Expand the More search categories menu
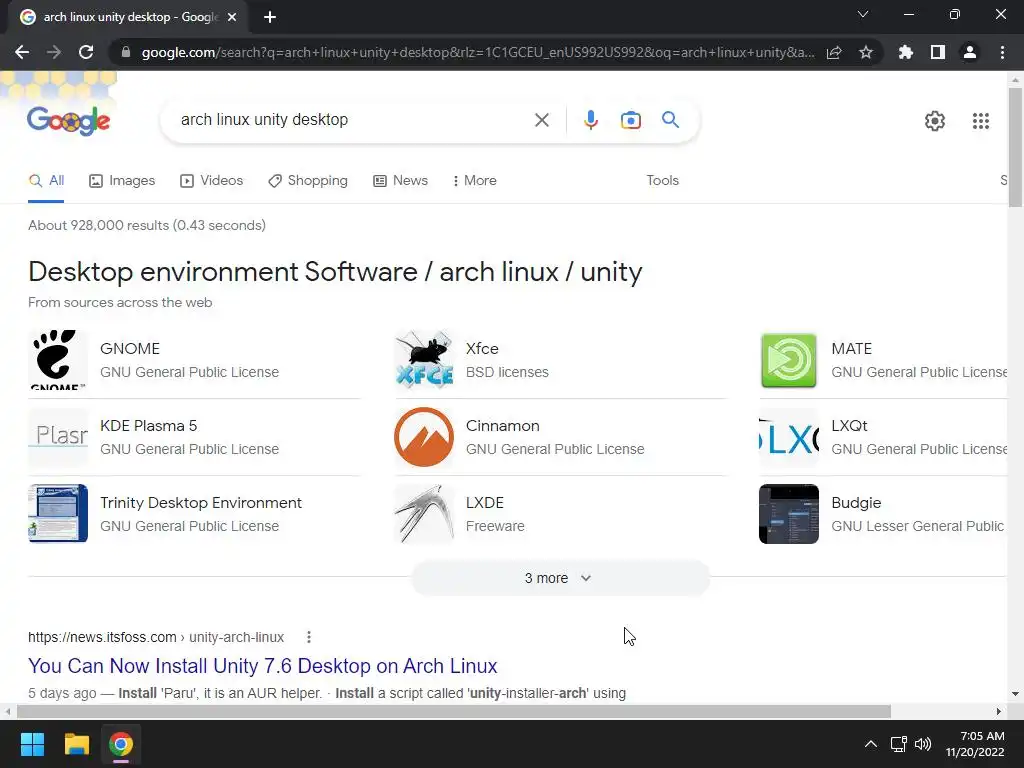This screenshot has height=768, width=1024. click(475, 181)
